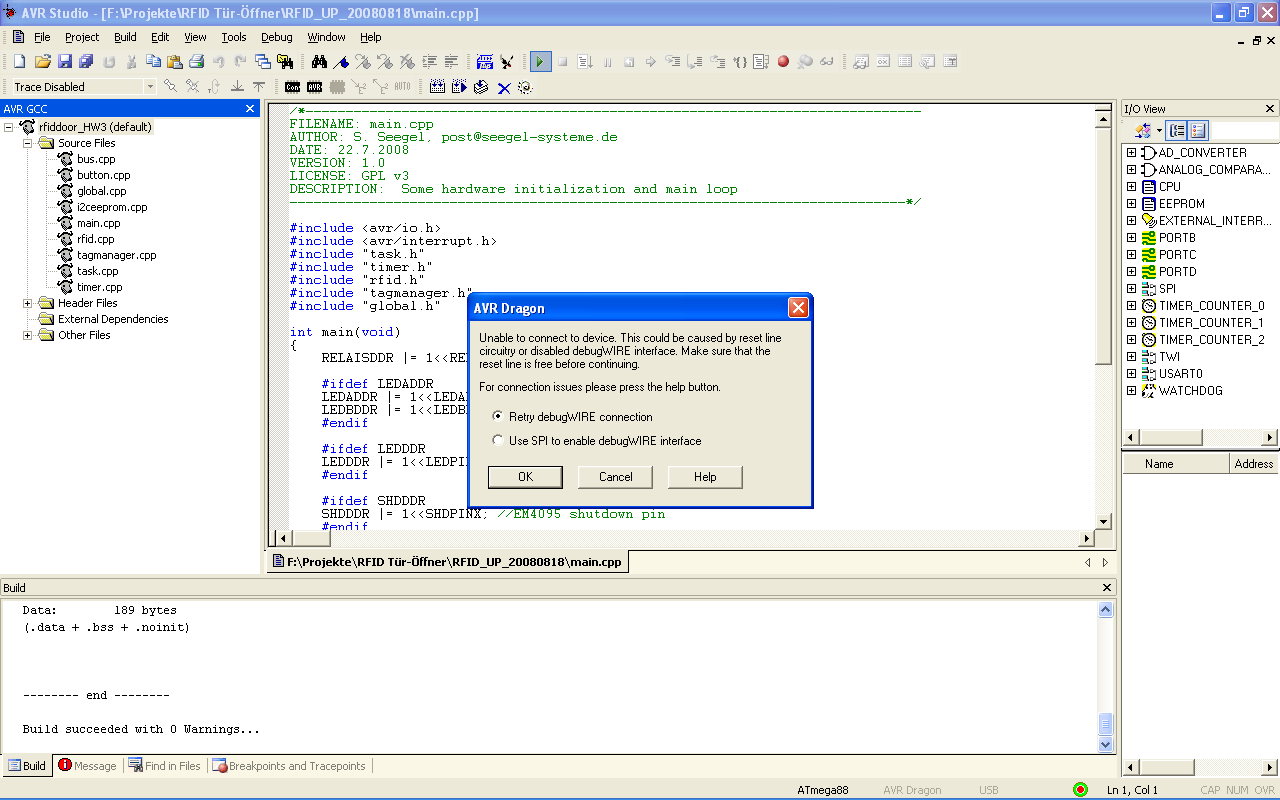Click the window list toolbar icon

(263, 62)
